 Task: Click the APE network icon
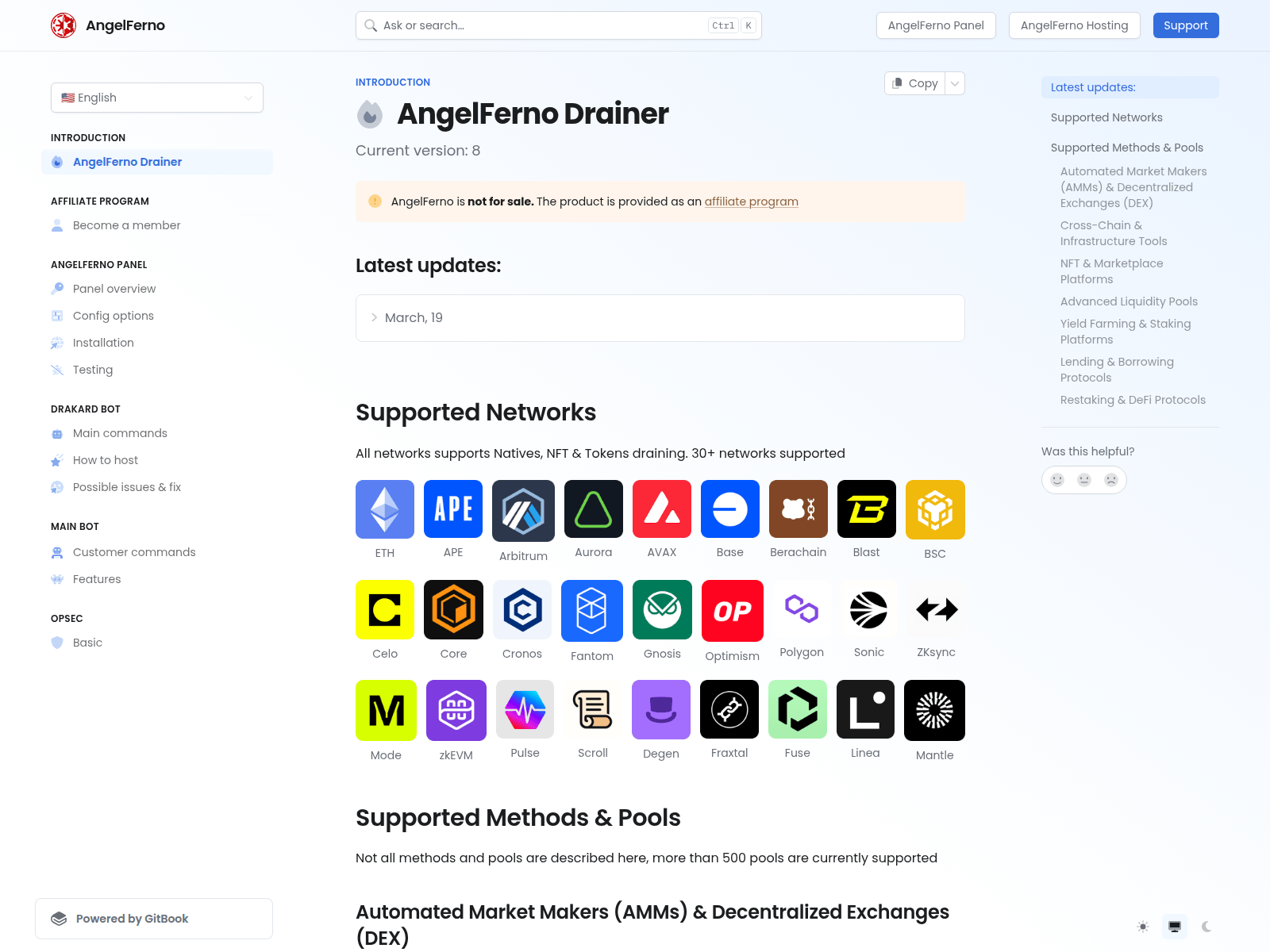click(x=453, y=509)
